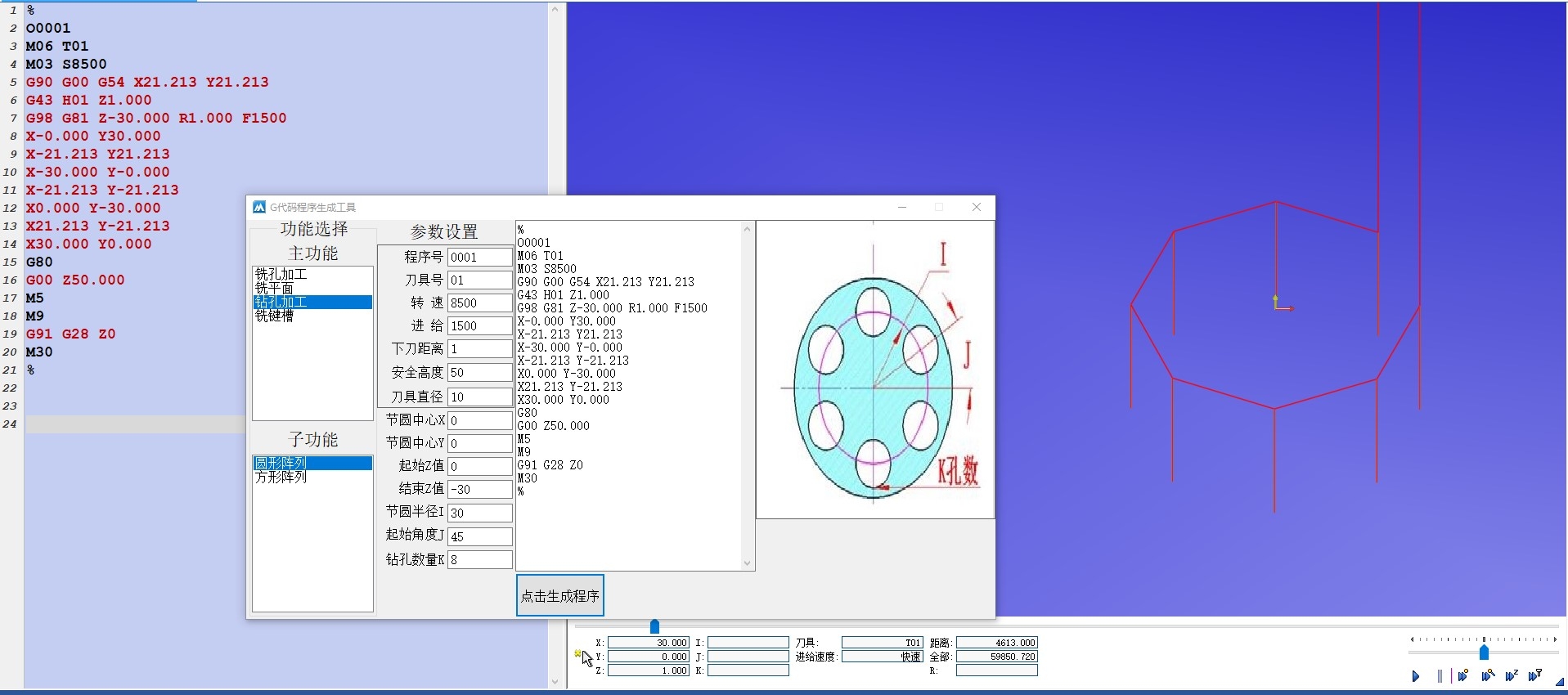Choose 方形阵列 sub-function
1568x695 pixels.
tap(281, 477)
